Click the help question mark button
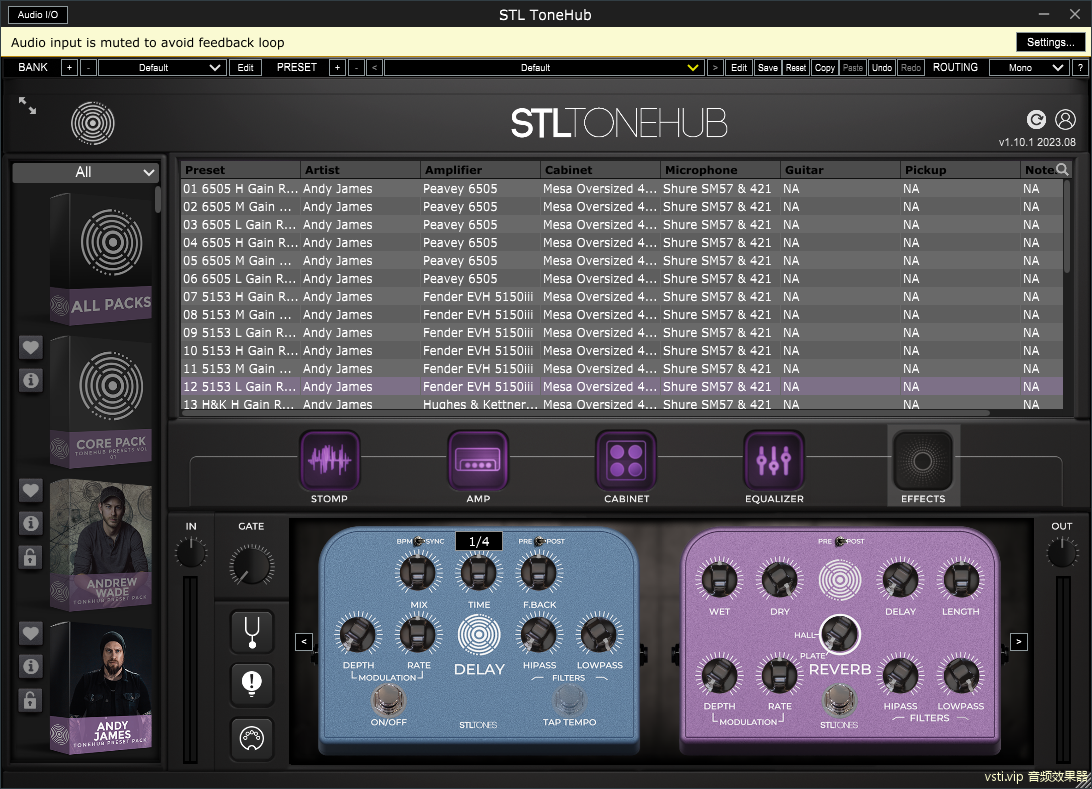Image resolution: width=1092 pixels, height=789 pixels. [1080, 68]
